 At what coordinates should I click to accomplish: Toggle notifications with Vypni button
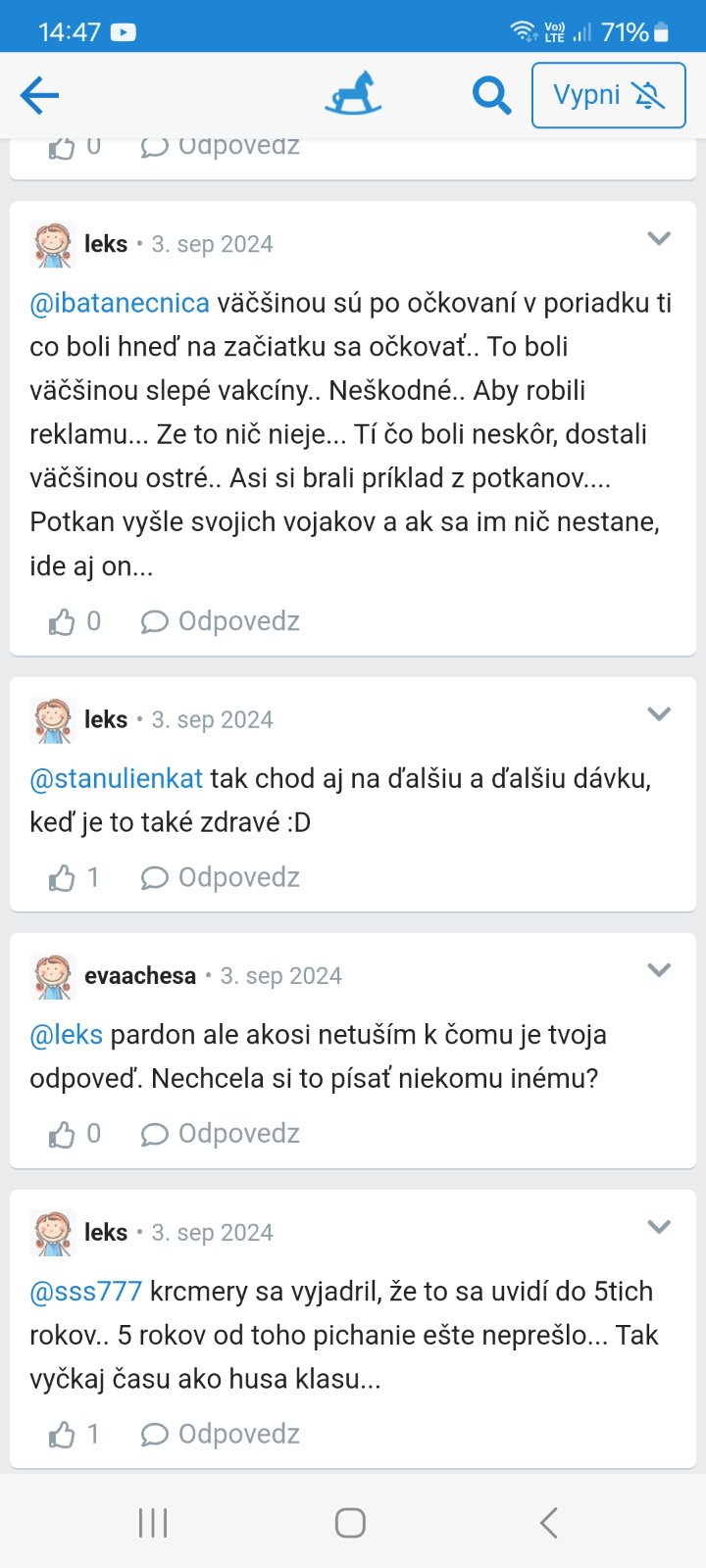(x=608, y=95)
